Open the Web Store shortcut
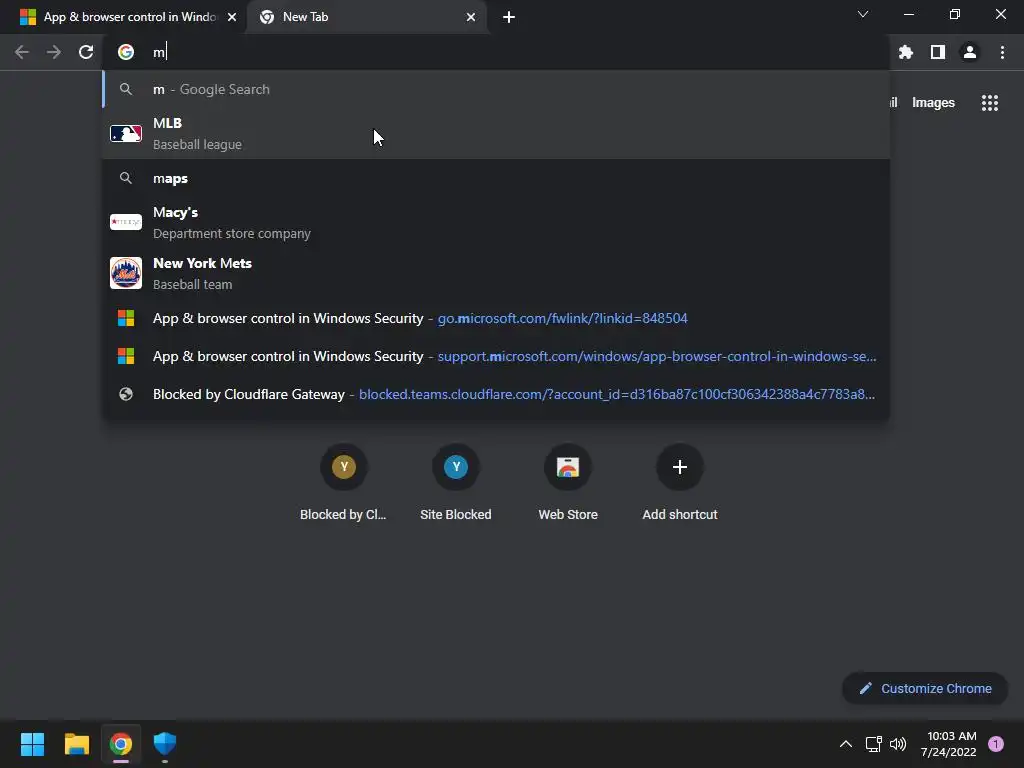The height and width of the screenshot is (768, 1024). 568,482
